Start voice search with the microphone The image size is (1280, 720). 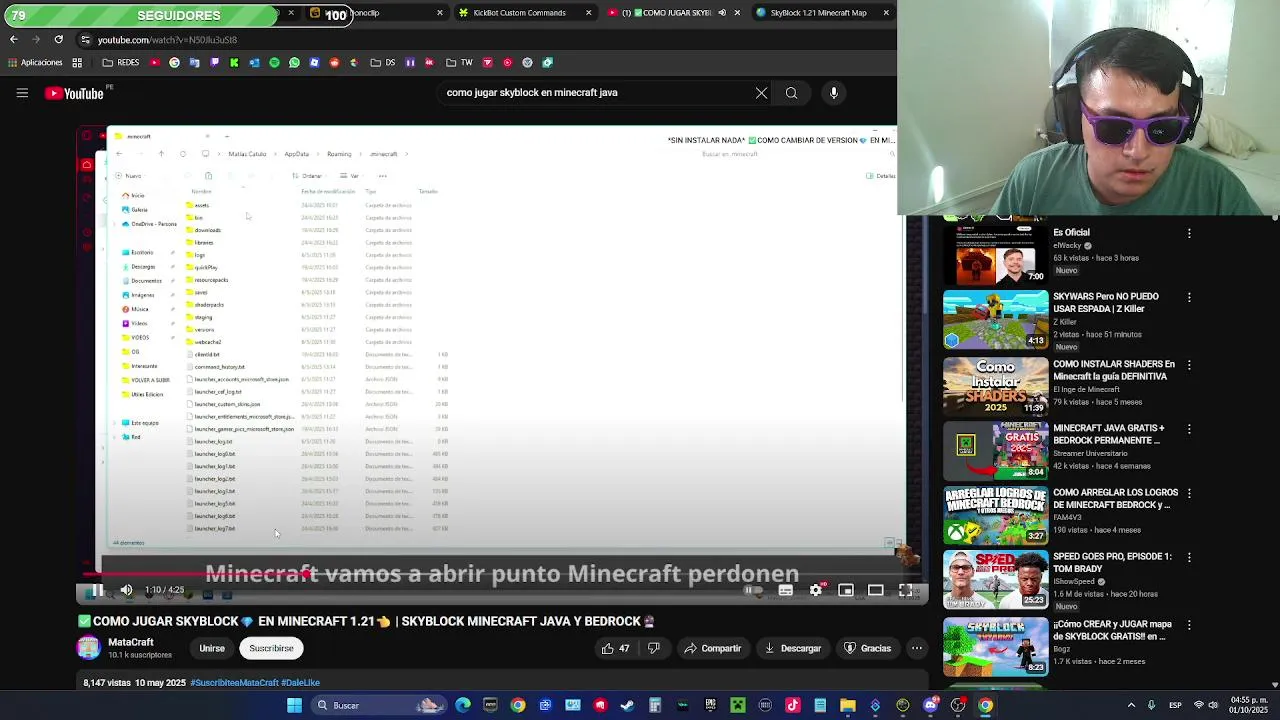pos(834,93)
